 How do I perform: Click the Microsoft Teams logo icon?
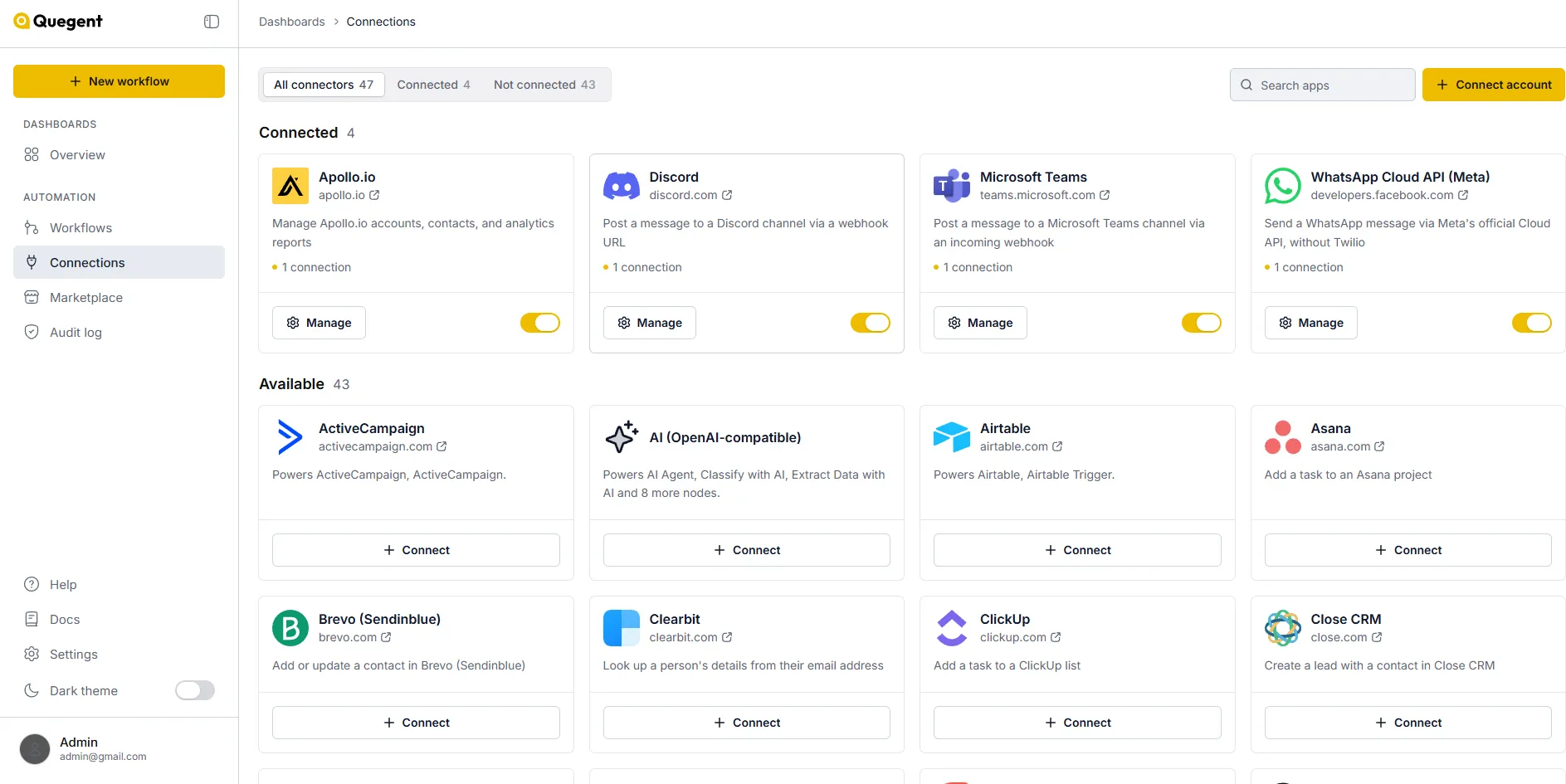coord(952,186)
